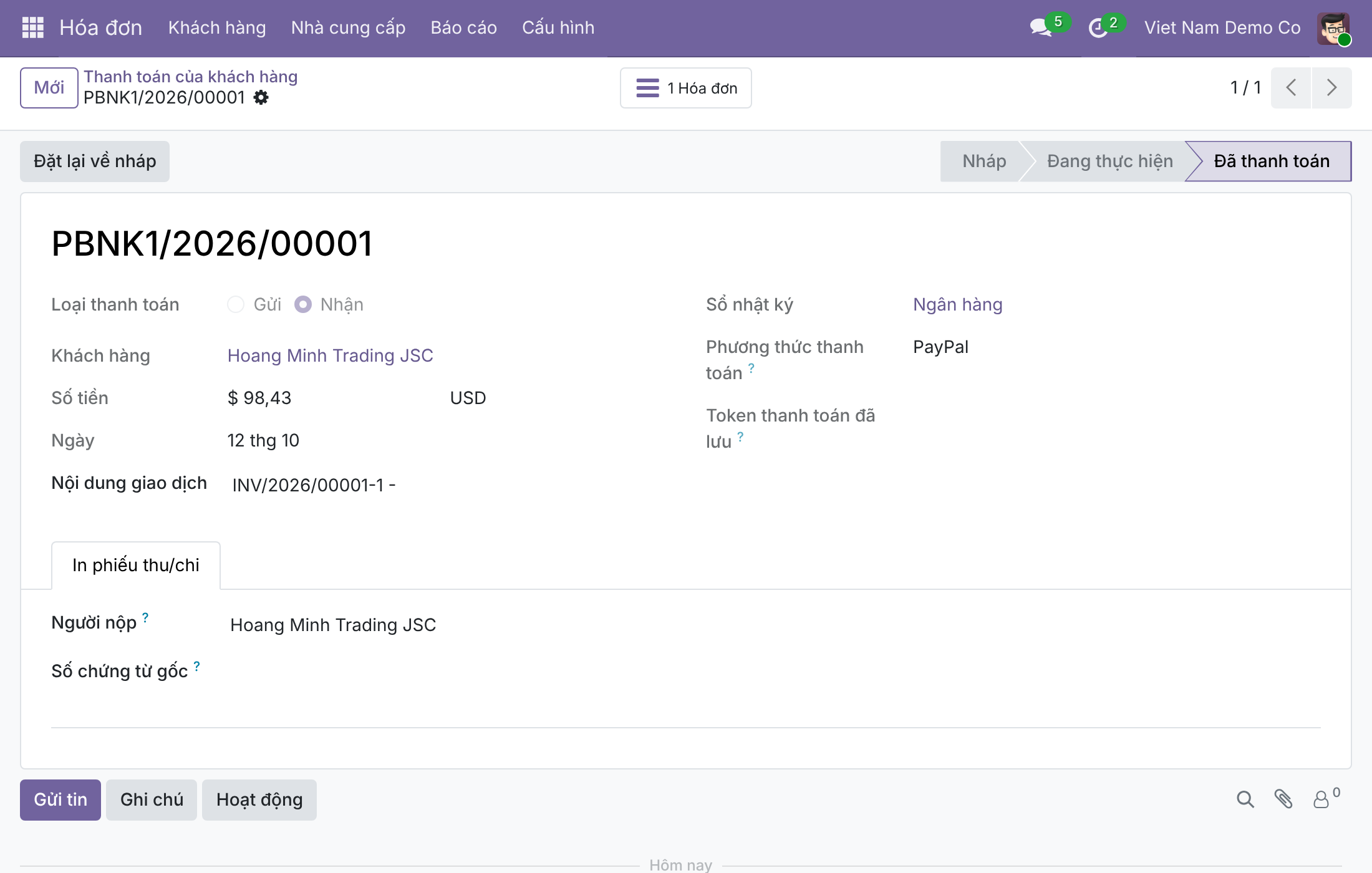Viewport: 1372px width, 873px height.
Task: Show help tooltip for Token thanh toán đã lưu
Action: pyautogui.click(x=740, y=436)
